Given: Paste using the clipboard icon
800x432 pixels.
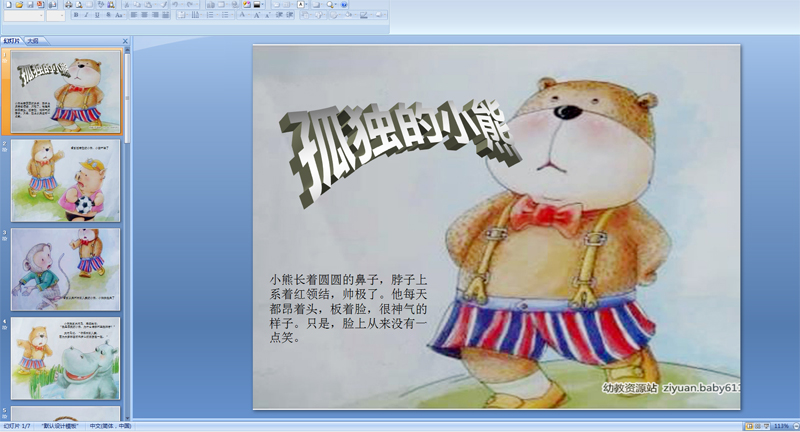Looking at the screenshot, I should click(x=148, y=5).
